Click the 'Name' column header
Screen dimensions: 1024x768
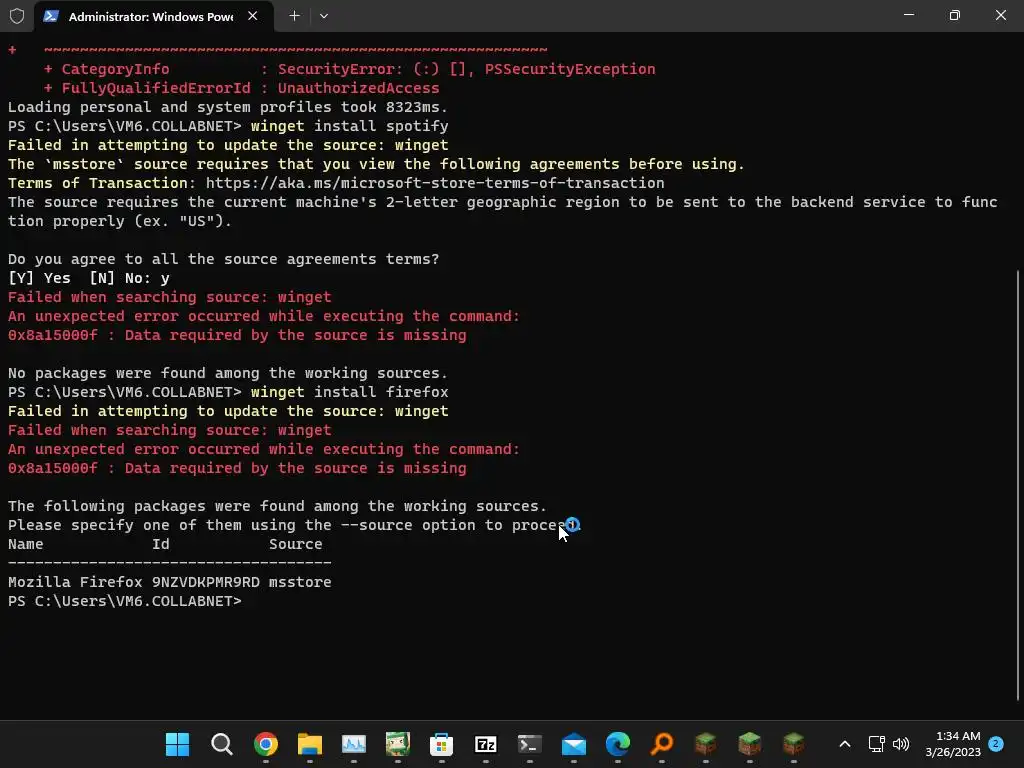(x=25, y=544)
